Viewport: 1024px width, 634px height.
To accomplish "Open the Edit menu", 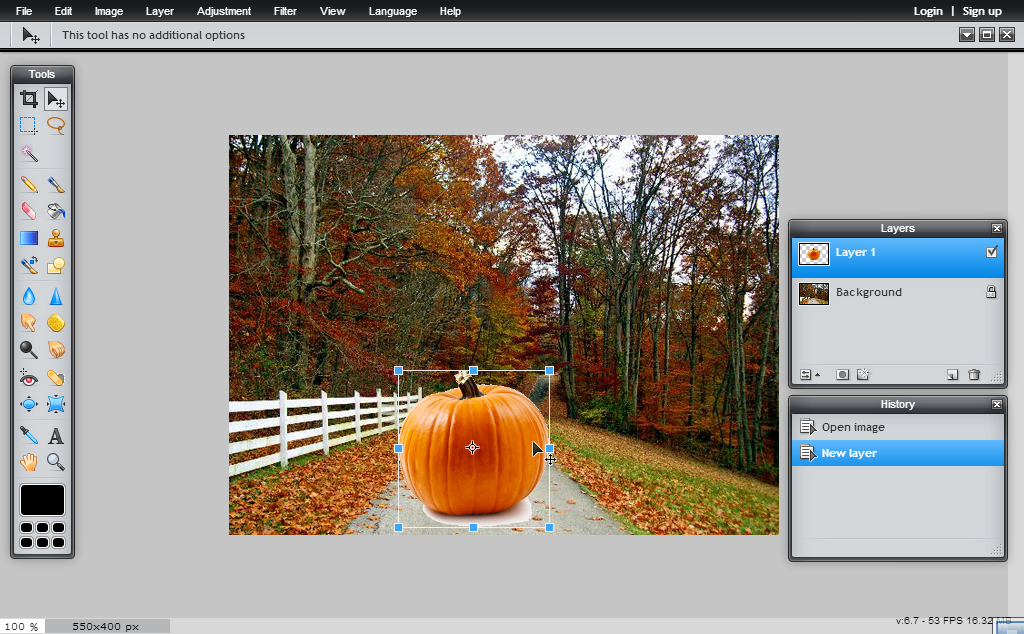I will click(x=63, y=11).
